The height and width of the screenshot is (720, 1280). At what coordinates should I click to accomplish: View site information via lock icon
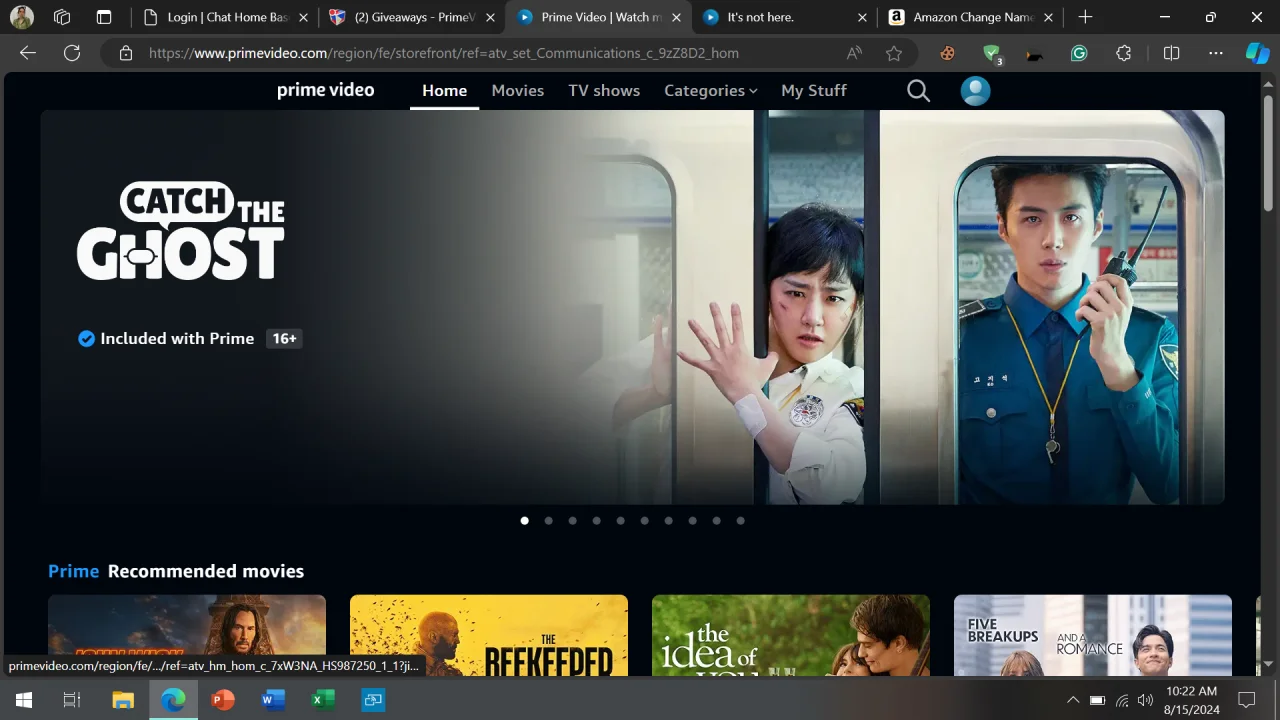pos(126,53)
